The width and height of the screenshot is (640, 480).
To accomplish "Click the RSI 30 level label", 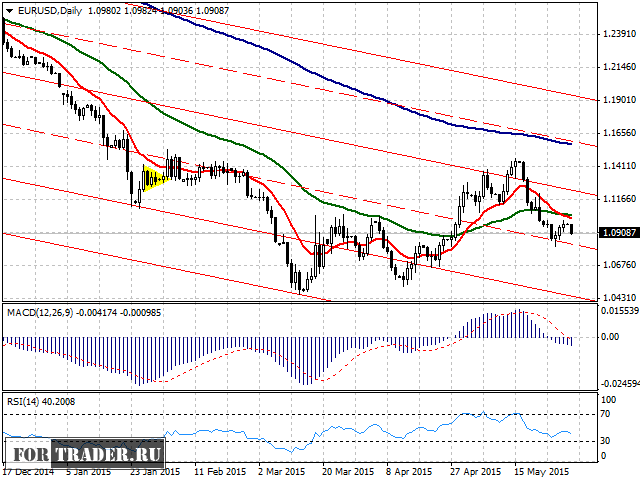I will [x=606, y=441].
